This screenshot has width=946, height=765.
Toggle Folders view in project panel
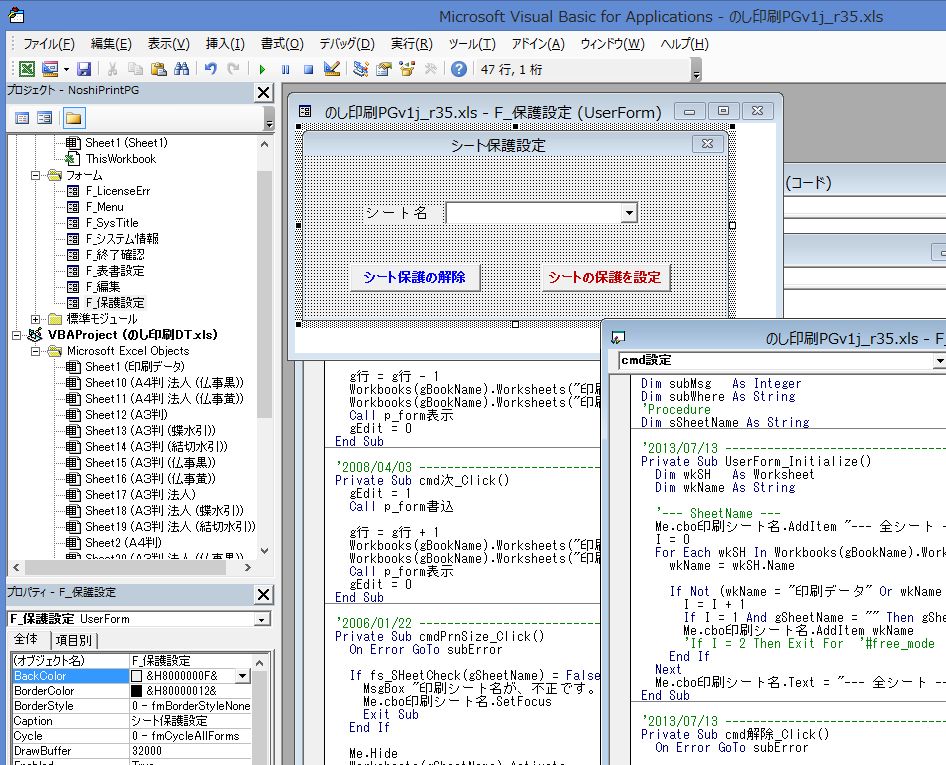74,118
